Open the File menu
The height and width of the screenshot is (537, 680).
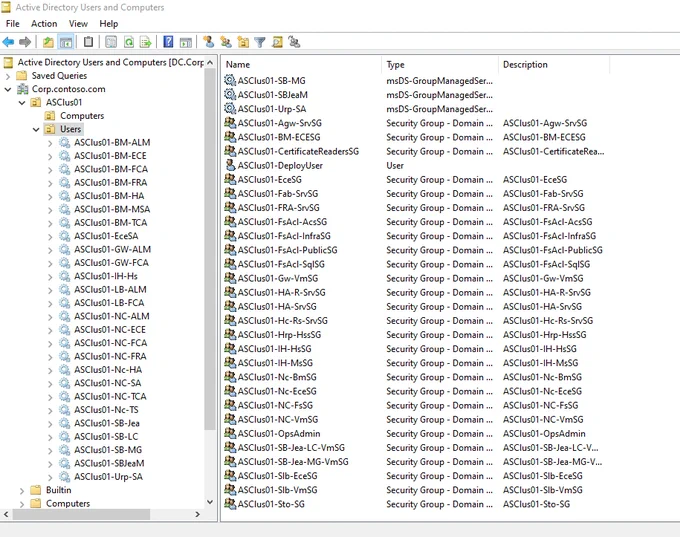(13, 23)
